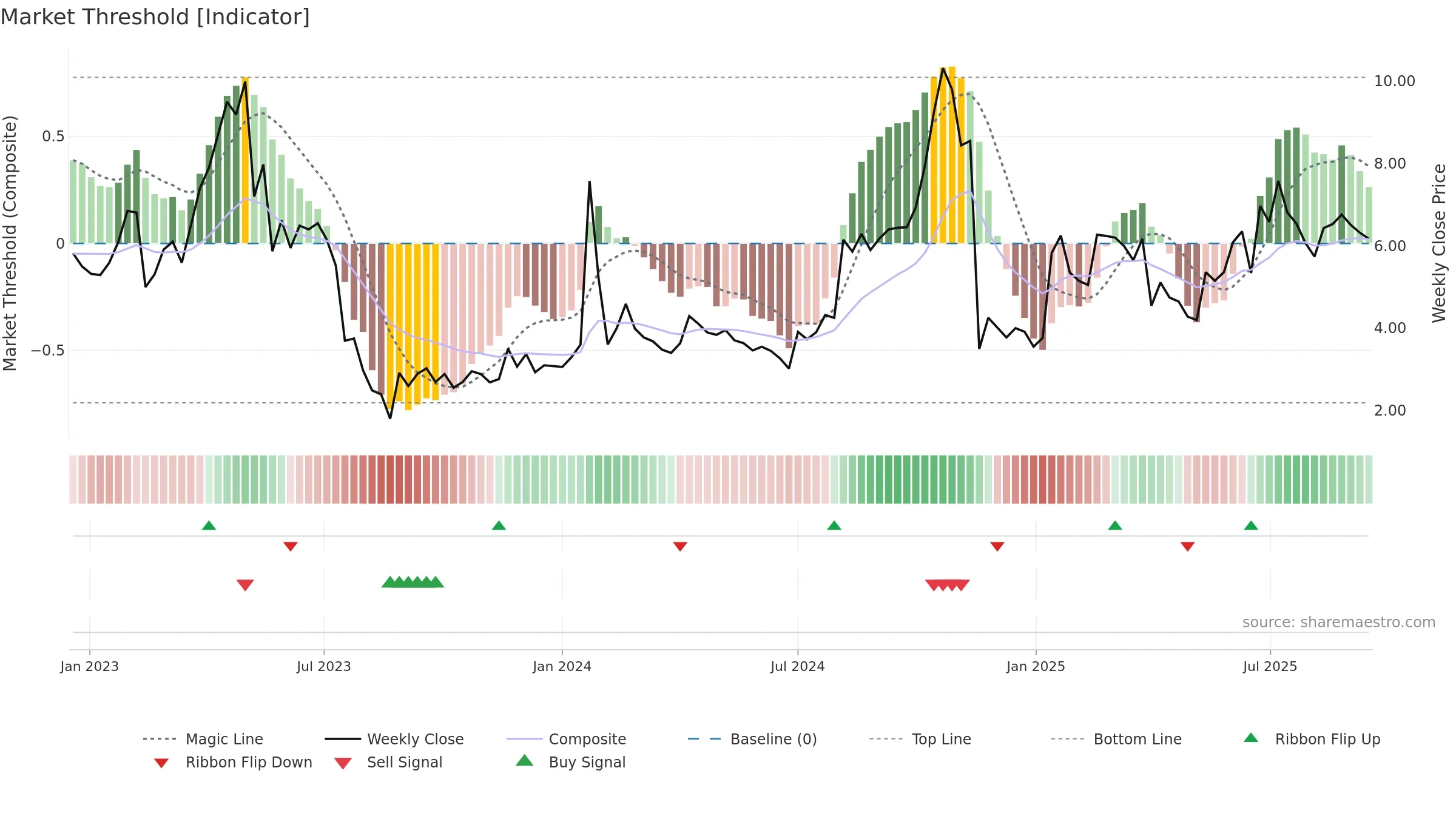Toggle the Bottom Line legend entry
The height and width of the screenshot is (819, 1456).
coord(1116,739)
